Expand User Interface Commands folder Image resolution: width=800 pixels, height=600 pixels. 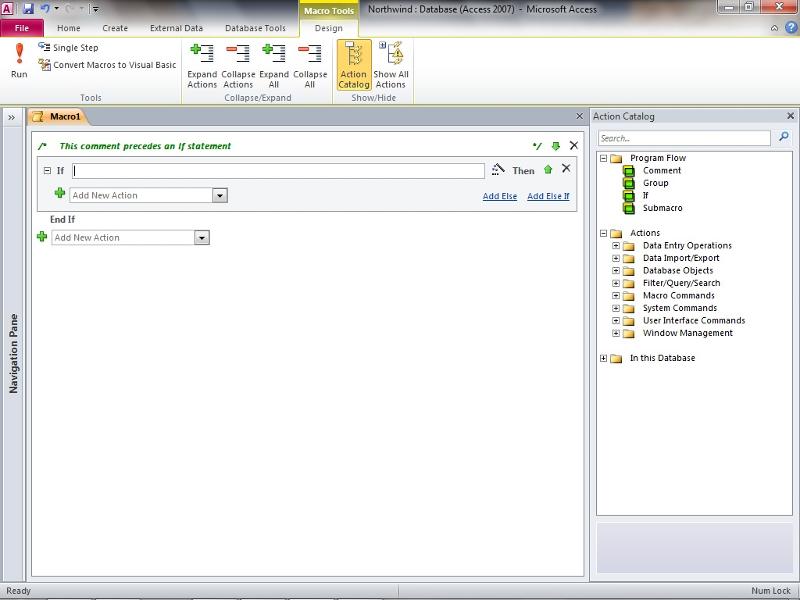coord(616,320)
